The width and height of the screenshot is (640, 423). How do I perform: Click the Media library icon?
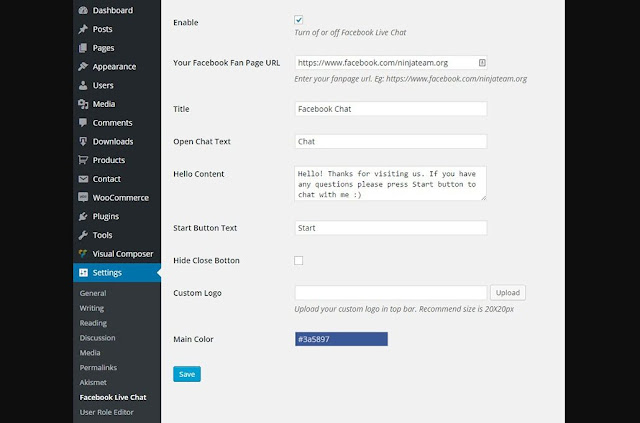(x=83, y=104)
